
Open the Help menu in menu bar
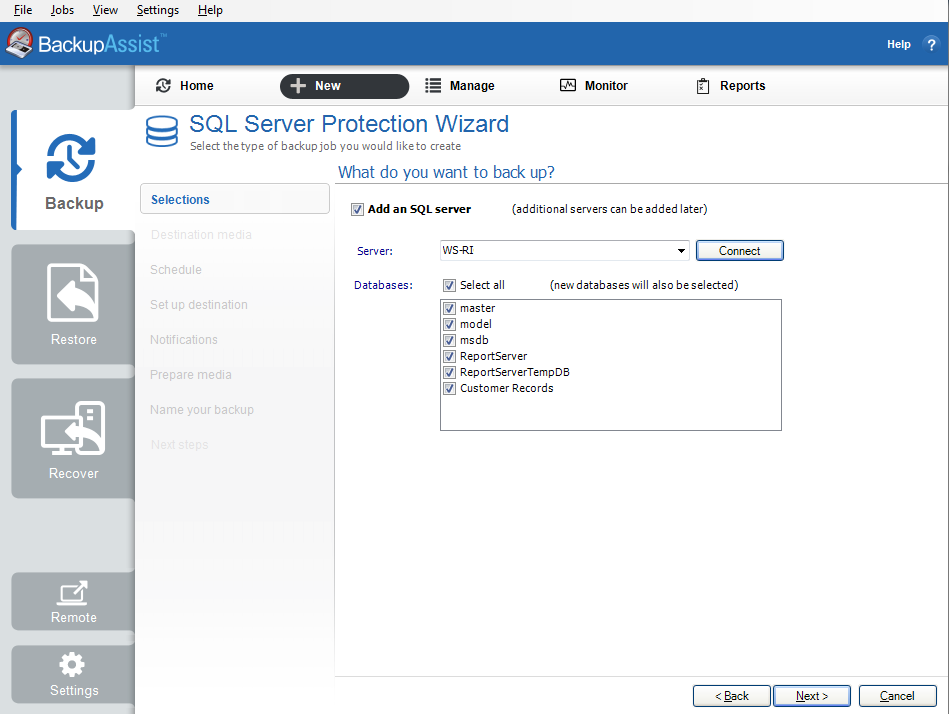(210, 10)
